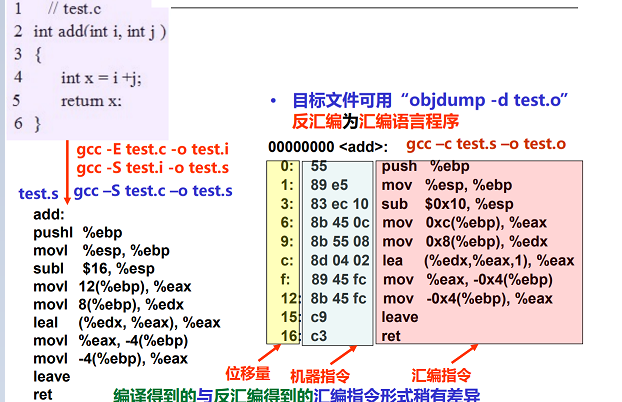Click machine code '8d 04 02'
622x402 pixels.
pyautogui.click(x=340, y=261)
